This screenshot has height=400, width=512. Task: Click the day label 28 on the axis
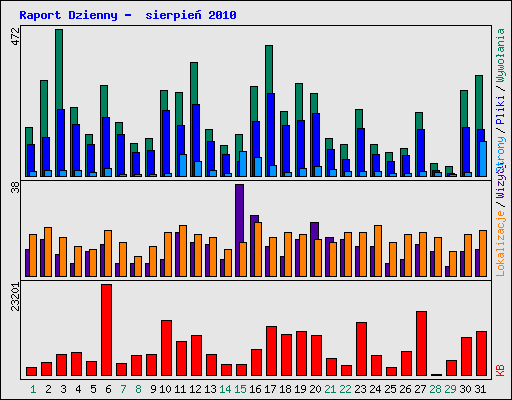point(435,389)
